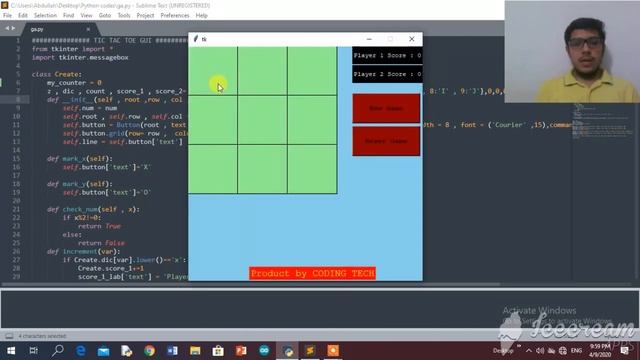640x360 pixels.
Task: Open the Preferences menu
Action: [175, 16]
